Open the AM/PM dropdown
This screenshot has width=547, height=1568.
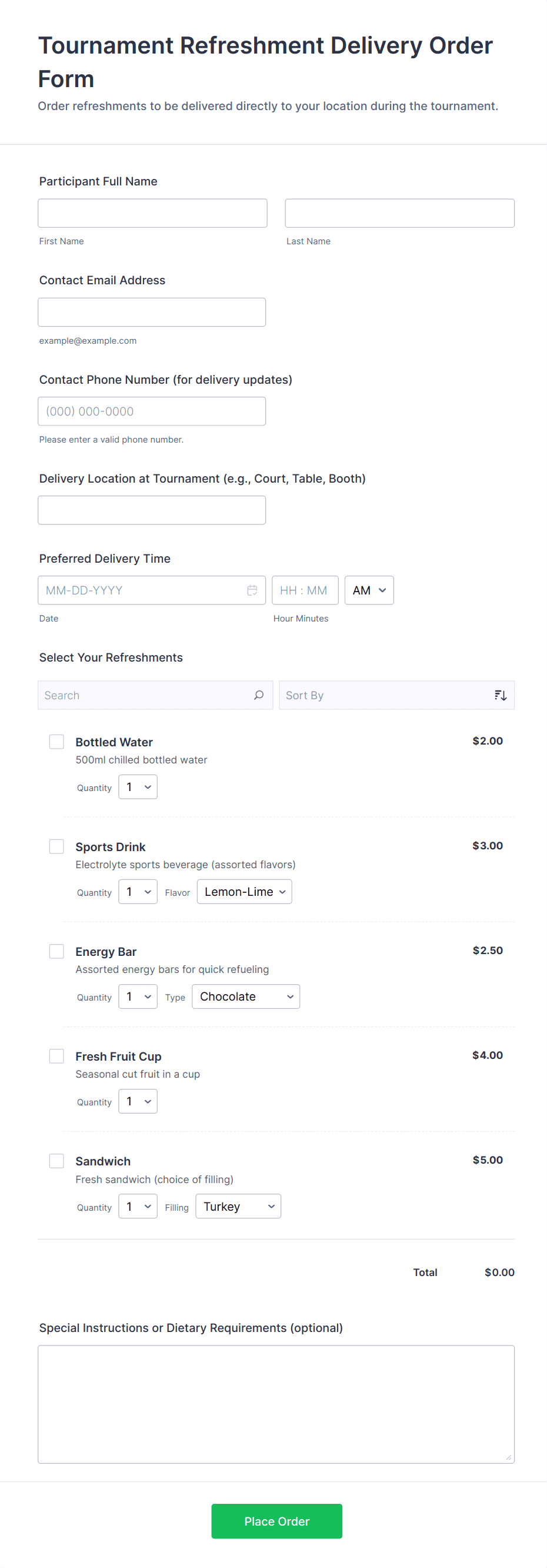point(369,590)
